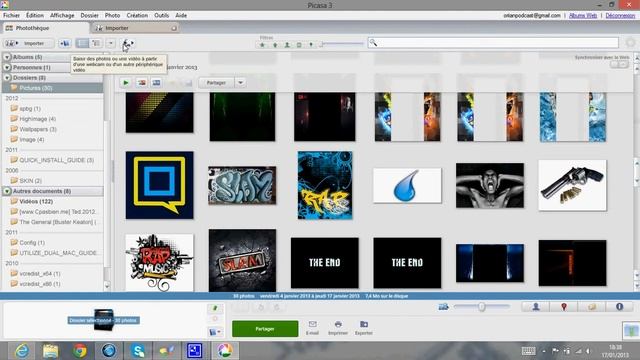Open Chrome from the taskbar
The width and height of the screenshot is (640, 360).
[x=80, y=351]
